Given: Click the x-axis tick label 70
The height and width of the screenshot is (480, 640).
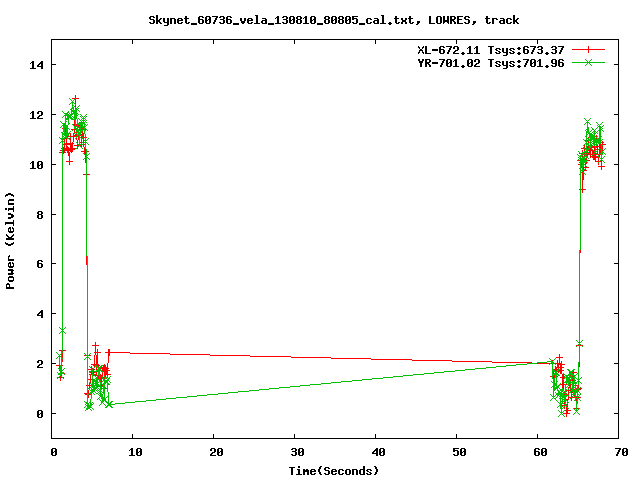Looking at the screenshot, I should coord(621,452).
